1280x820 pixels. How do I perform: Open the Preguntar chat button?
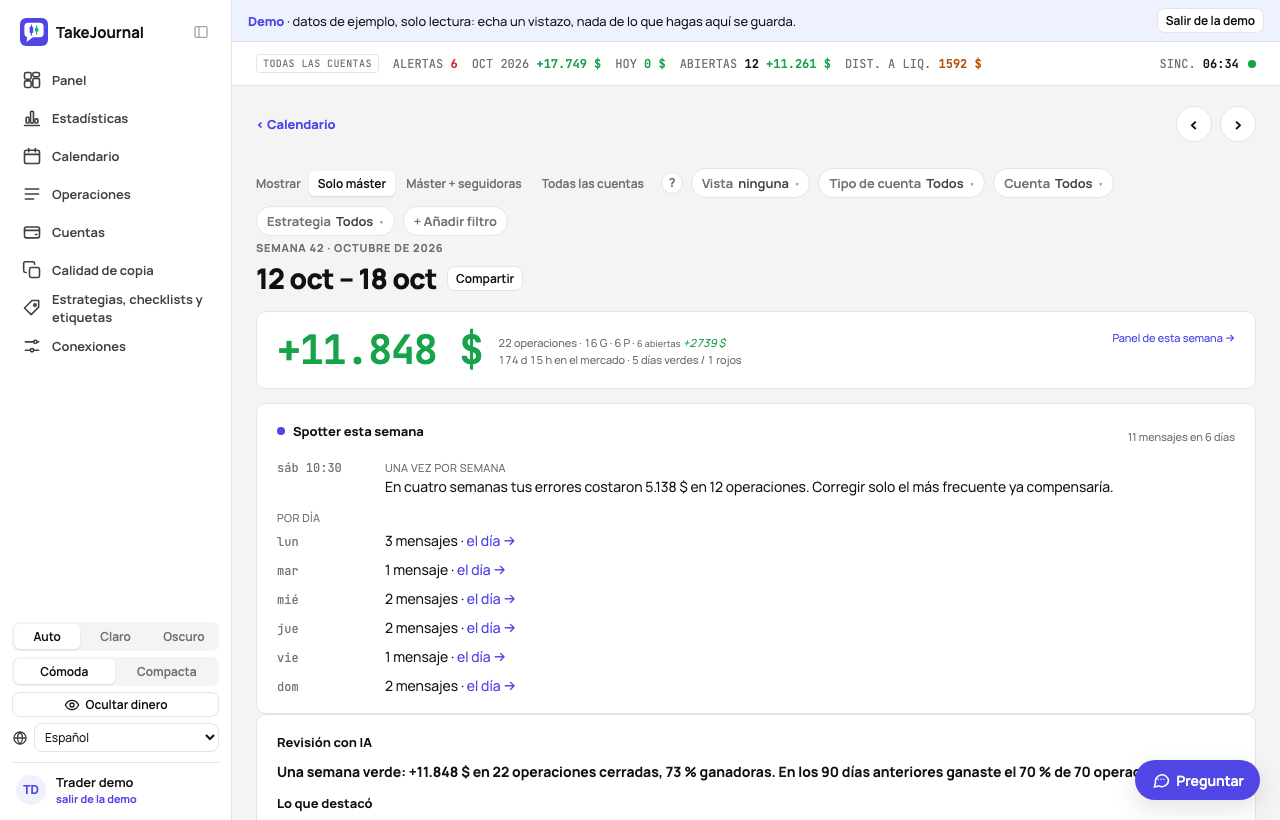click(x=1198, y=781)
